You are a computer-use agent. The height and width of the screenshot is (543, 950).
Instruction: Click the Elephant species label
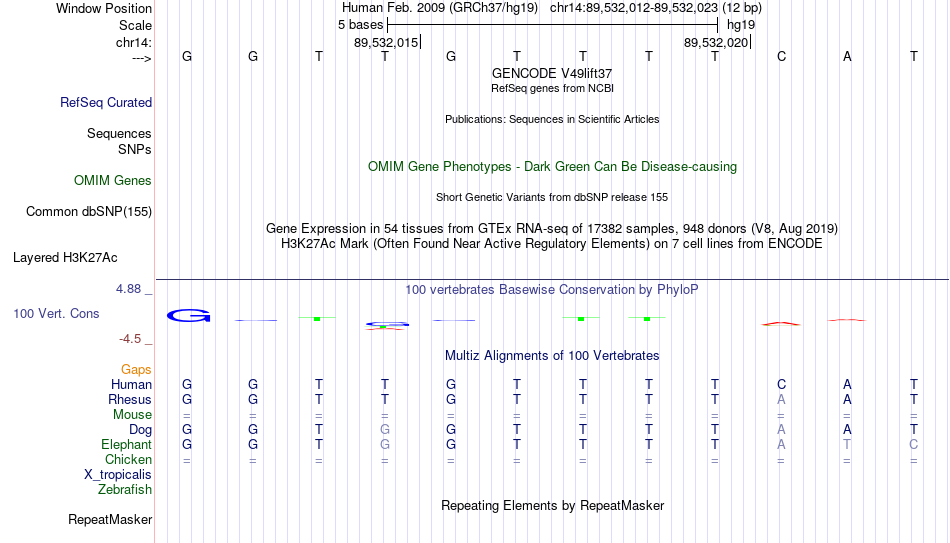click(x=127, y=445)
